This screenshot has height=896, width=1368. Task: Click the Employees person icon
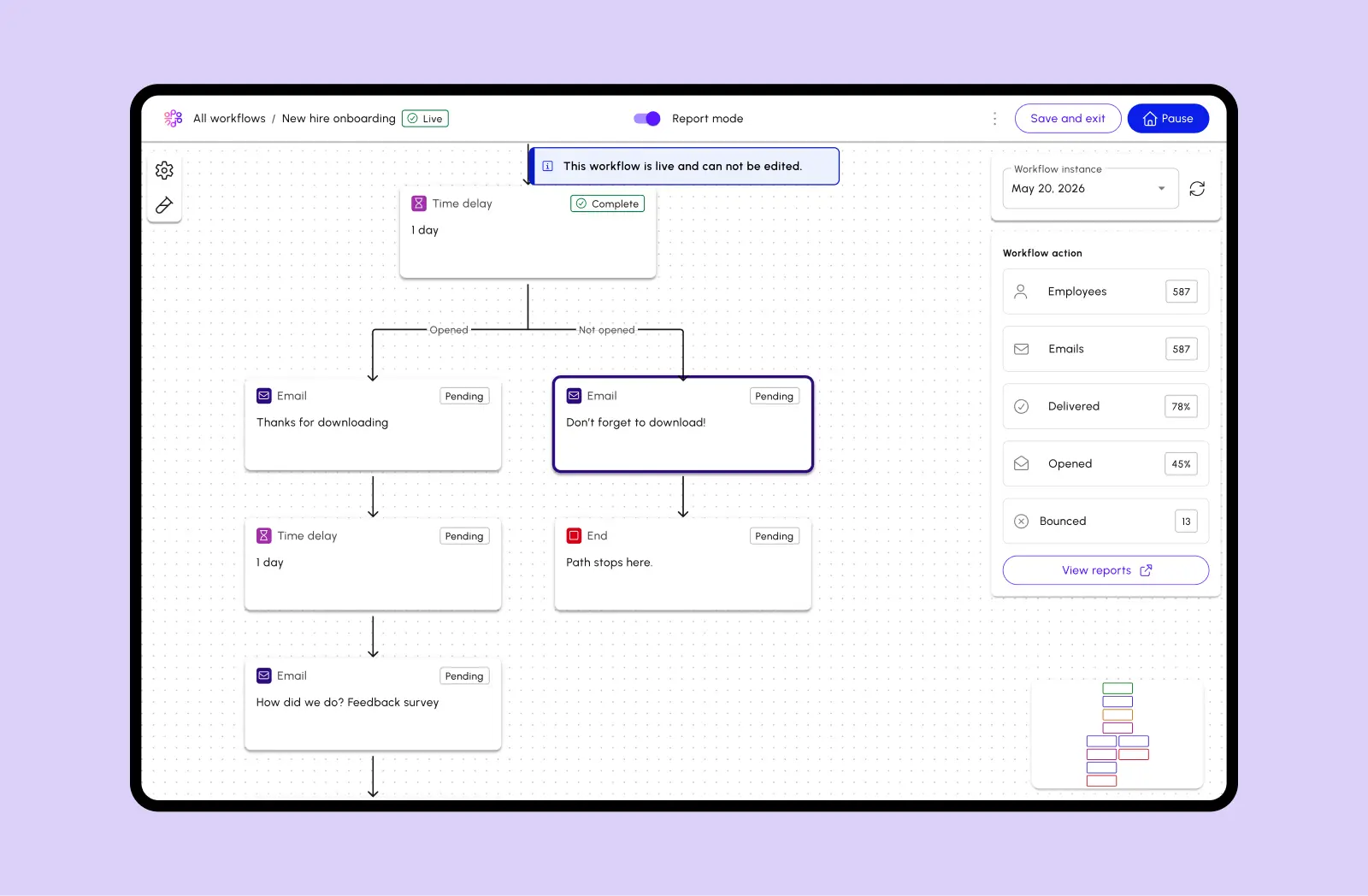pyautogui.click(x=1021, y=292)
